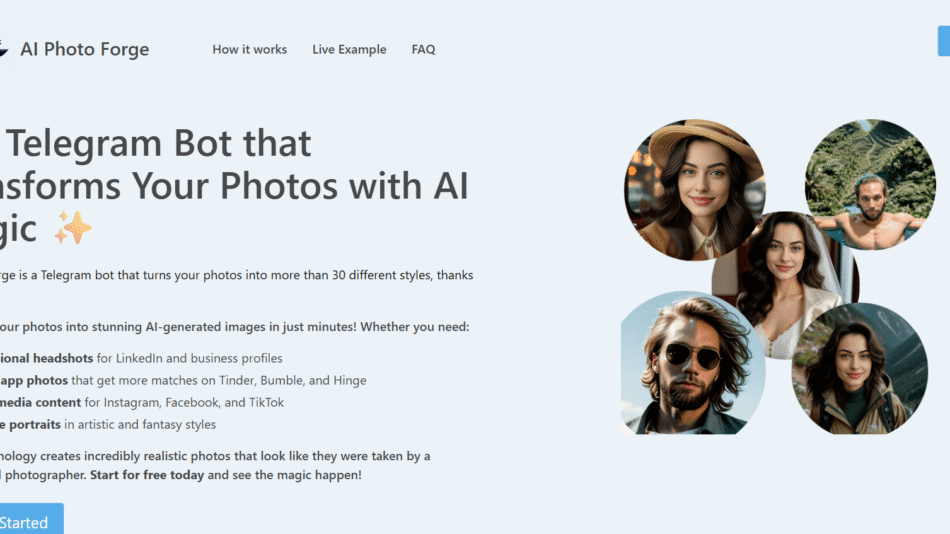950x534 pixels.
Task: Click the woman in hiking jacket photo
Action: pos(860,369)
